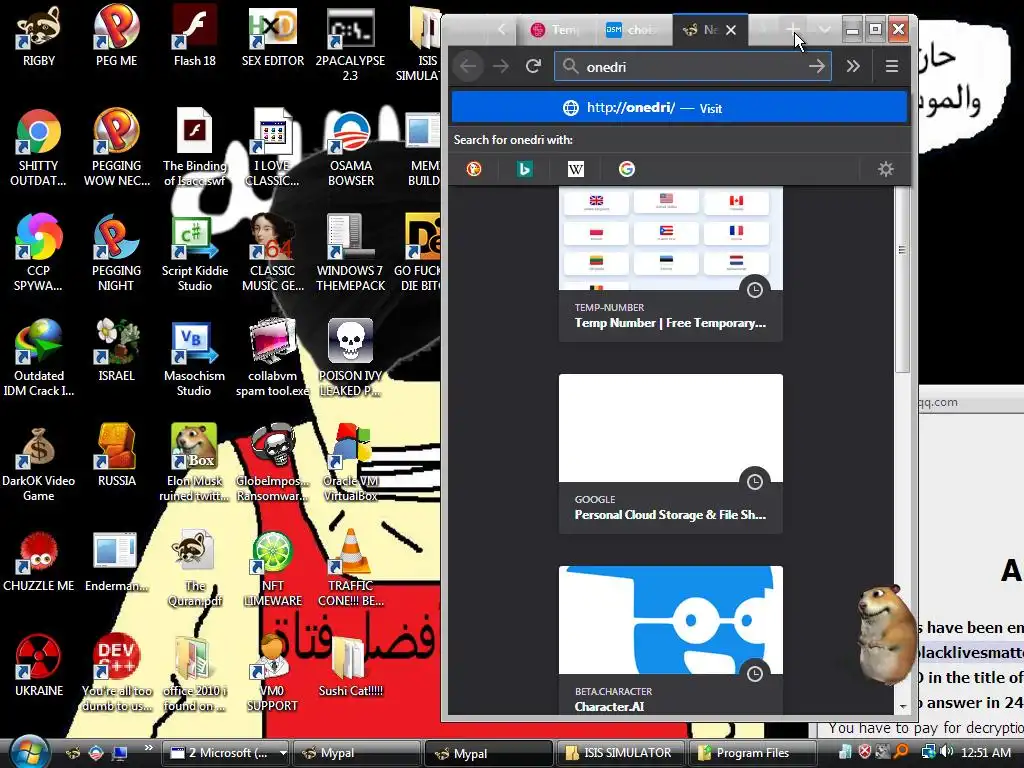Open the Character.AI thumbnail tile
This screenshot has width=1024, height=768.
point(671,640)
